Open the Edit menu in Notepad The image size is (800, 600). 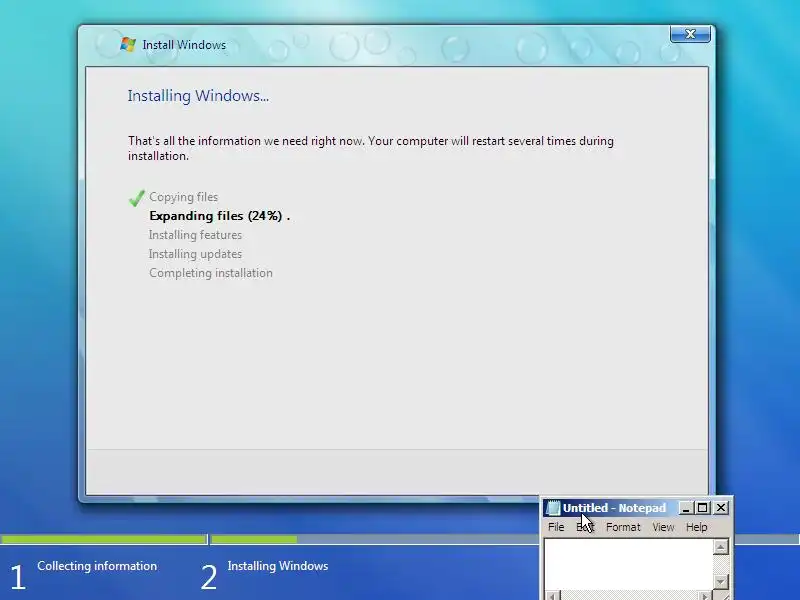click(585, 527)
